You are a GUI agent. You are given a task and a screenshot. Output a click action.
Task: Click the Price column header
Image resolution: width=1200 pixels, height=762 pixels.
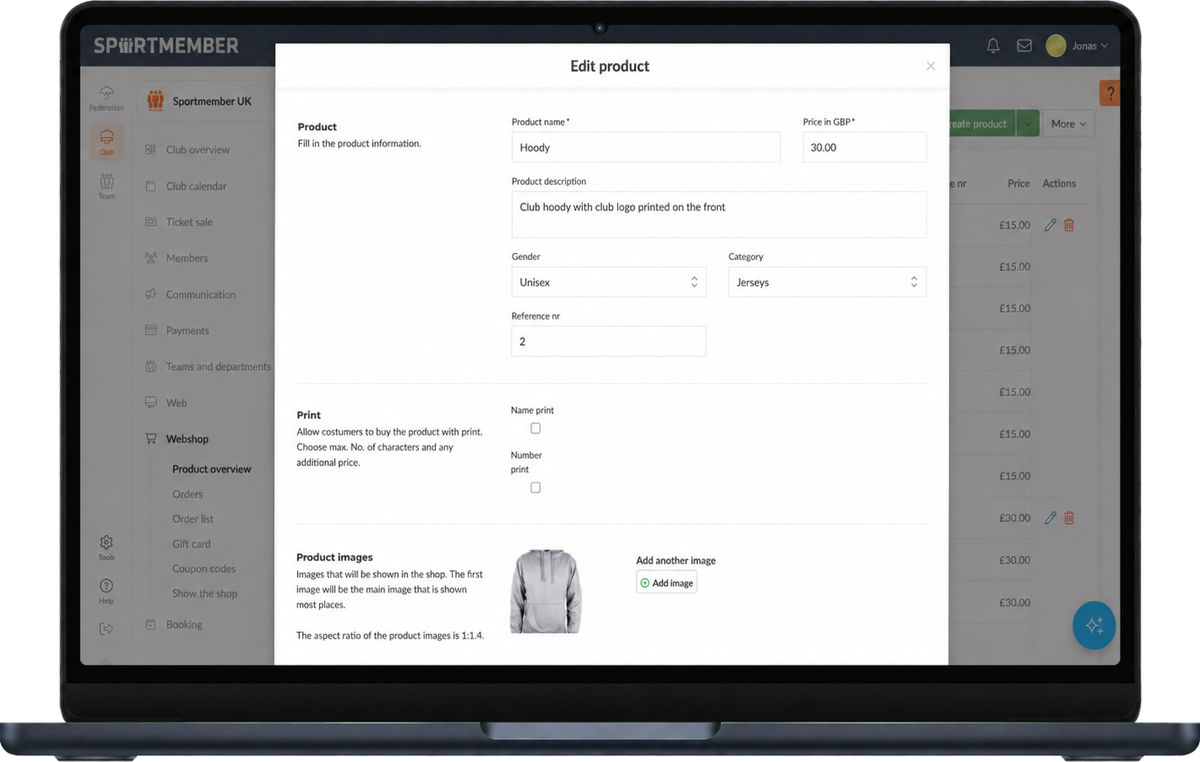tap(1019, 184)
